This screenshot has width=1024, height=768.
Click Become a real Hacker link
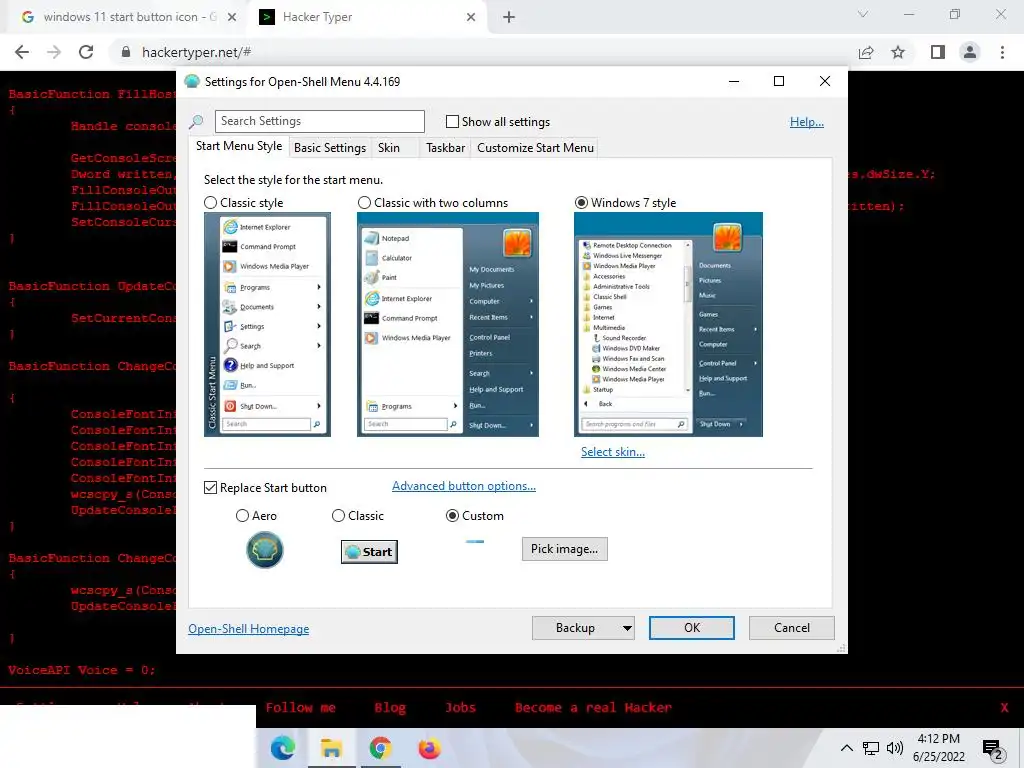[x=593, y=708]
